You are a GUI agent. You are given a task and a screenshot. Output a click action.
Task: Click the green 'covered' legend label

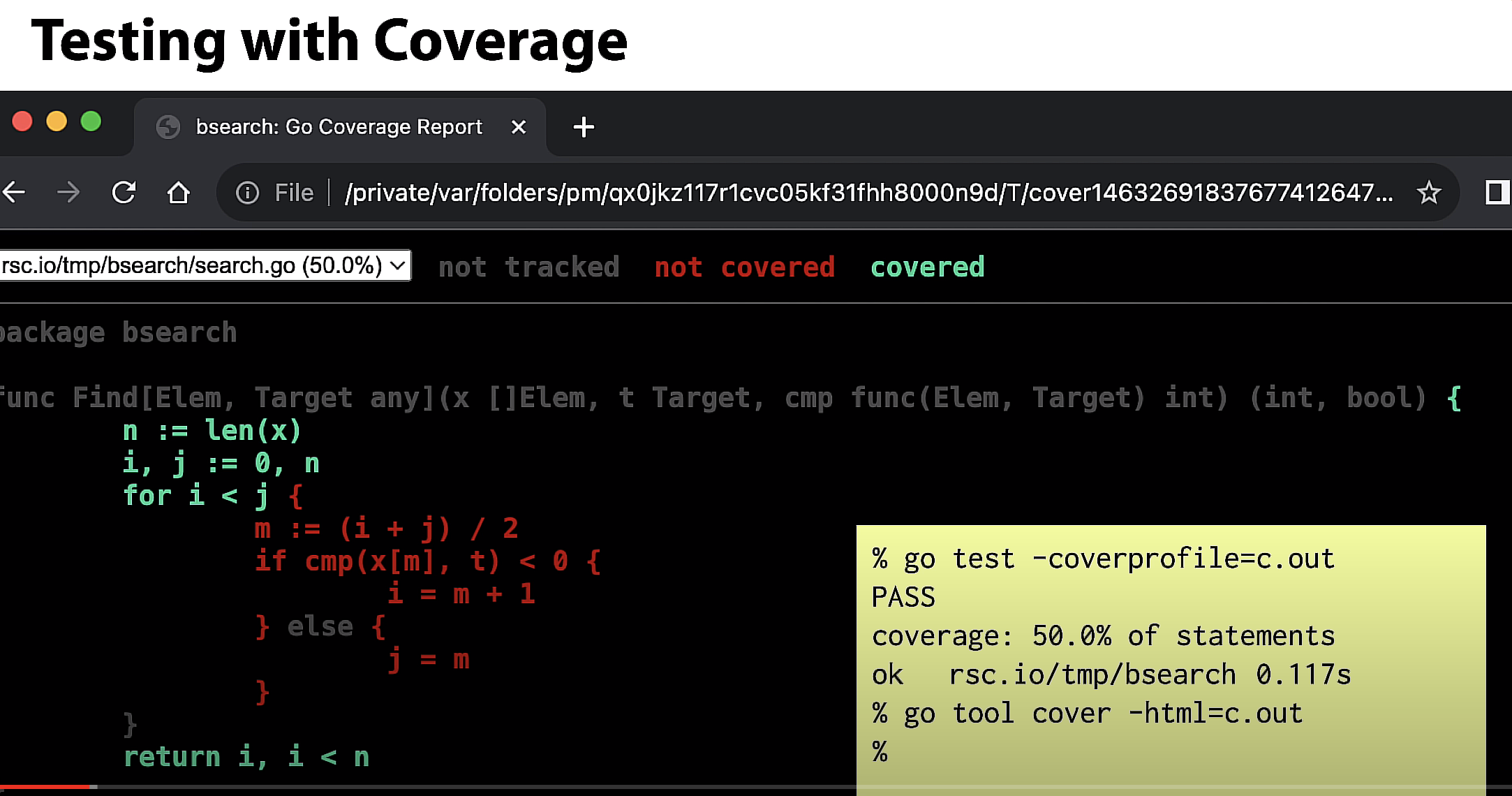tap(927, 267)
